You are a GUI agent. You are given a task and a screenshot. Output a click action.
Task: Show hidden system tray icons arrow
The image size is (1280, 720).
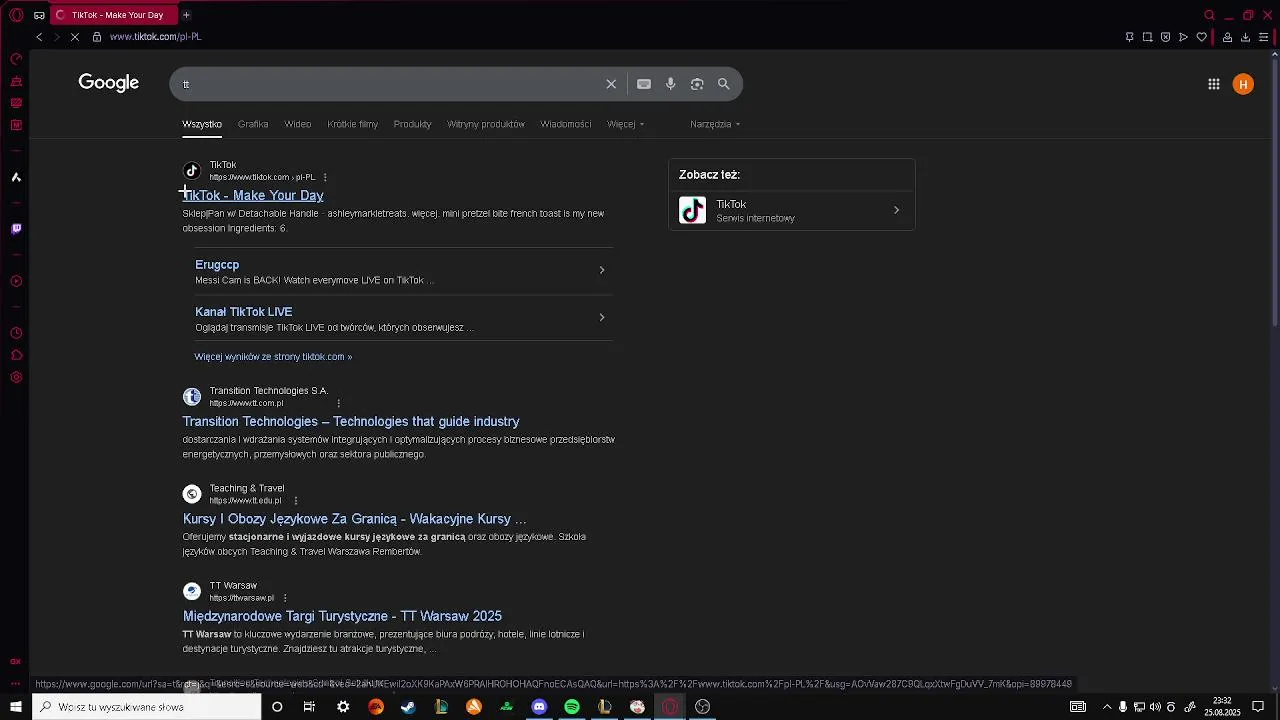click(x=1107, y=707)
